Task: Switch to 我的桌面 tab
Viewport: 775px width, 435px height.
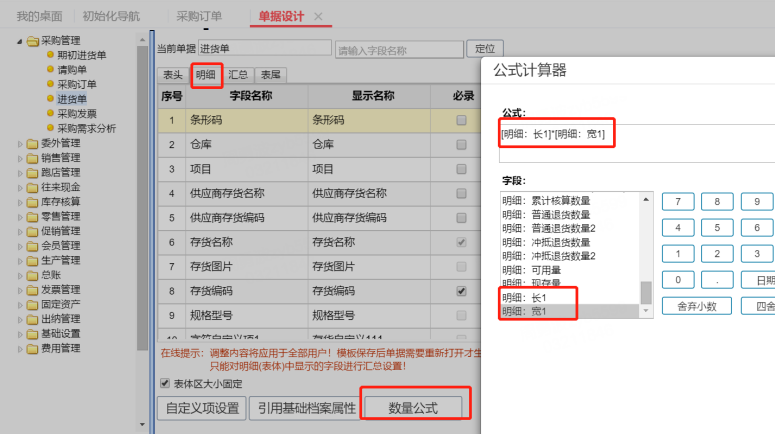Action: pyautogui.click(x=40, y=16)
